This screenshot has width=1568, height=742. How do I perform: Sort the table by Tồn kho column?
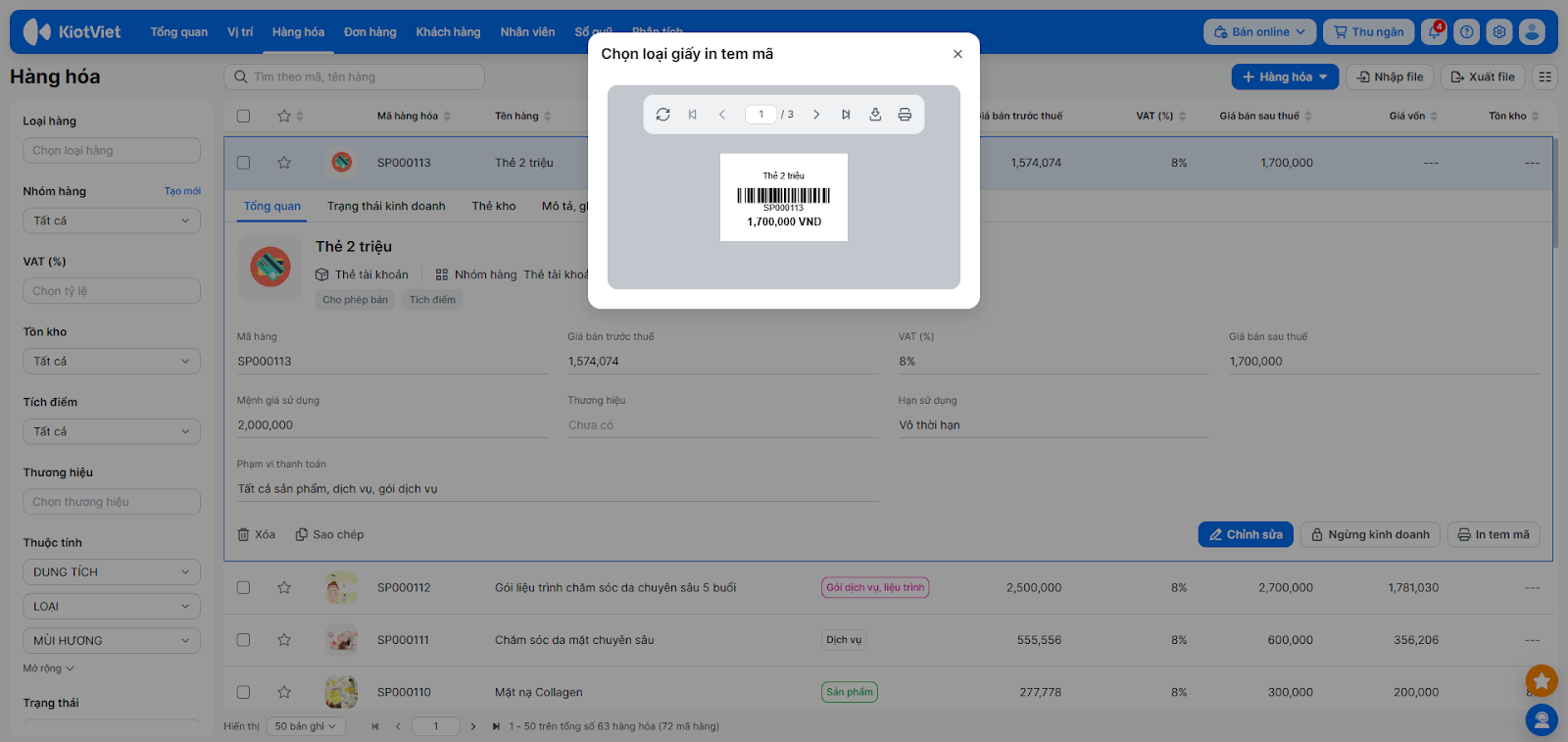tap(1513, 116)
